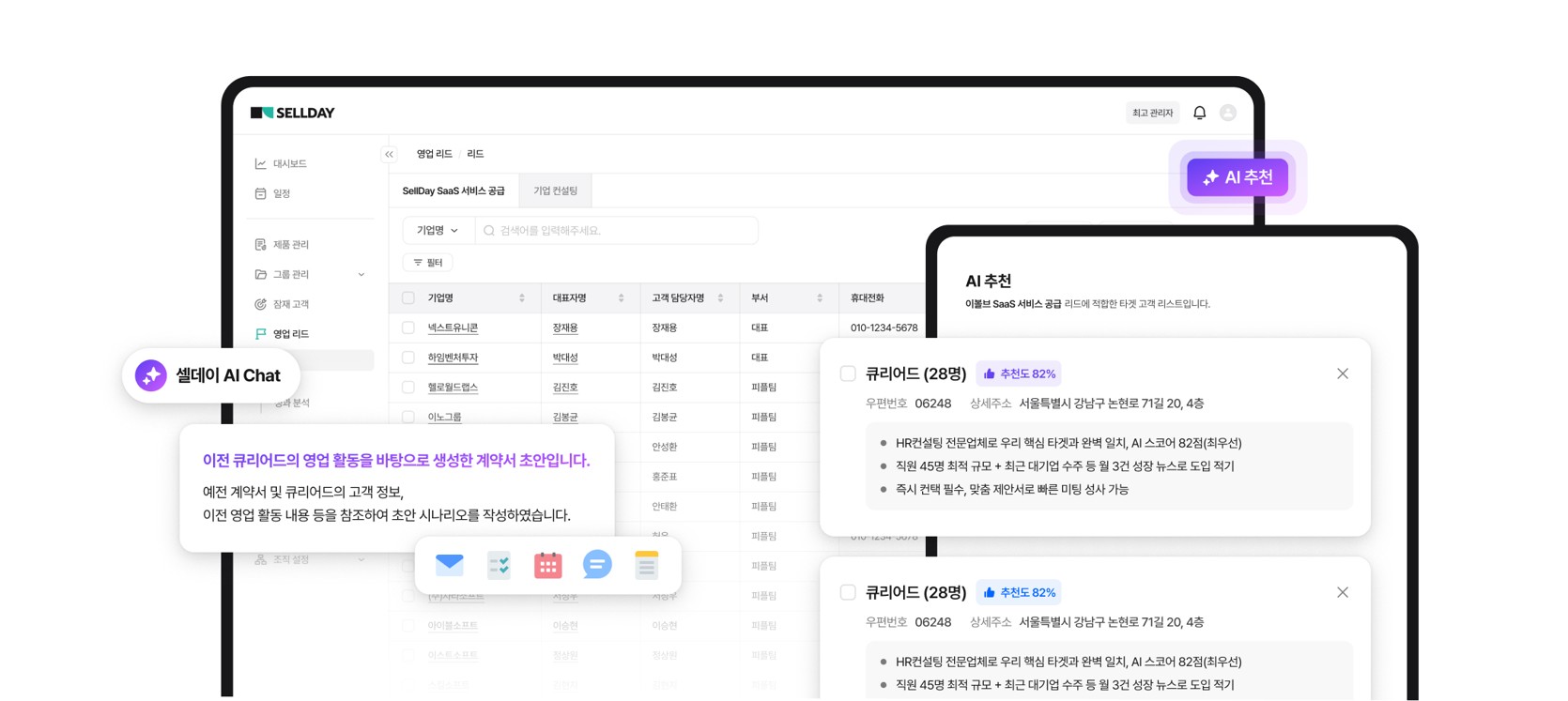This screenshot has width=1568, height=701.
Task: Switch to the 기업 컨설팅 tab
Action: pyautogui.click(x=556, y=191)
